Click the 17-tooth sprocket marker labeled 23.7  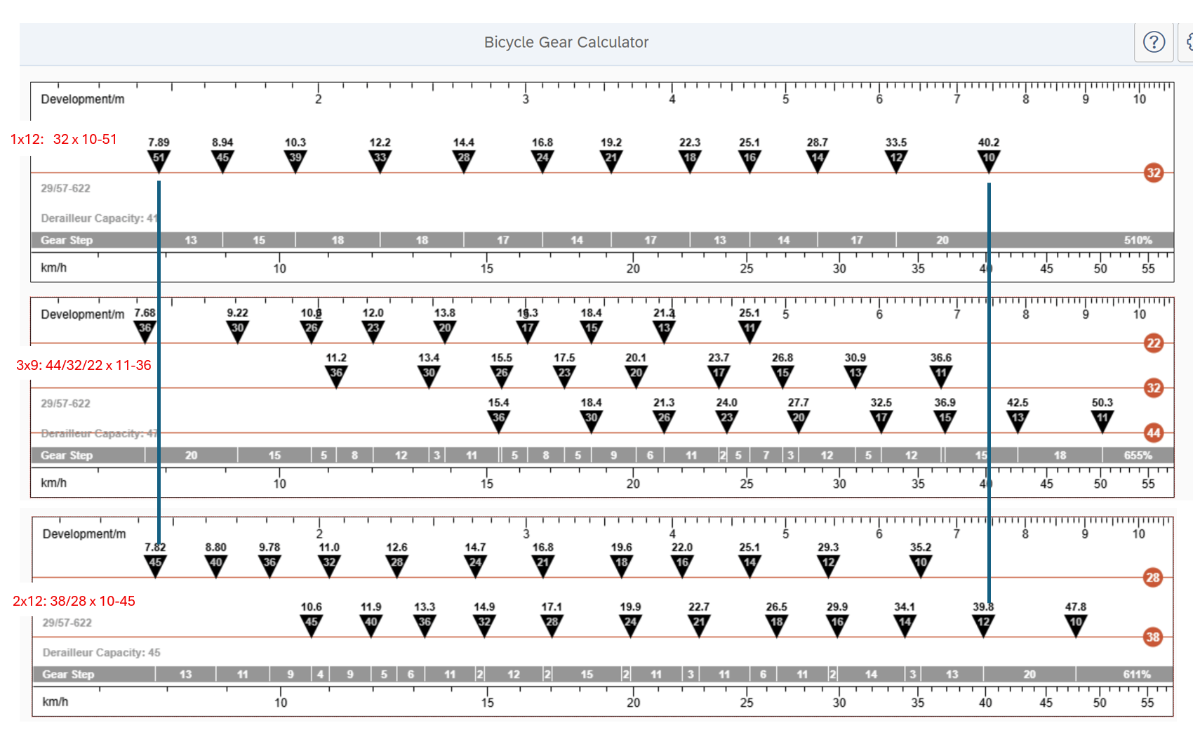click(718, 375)
